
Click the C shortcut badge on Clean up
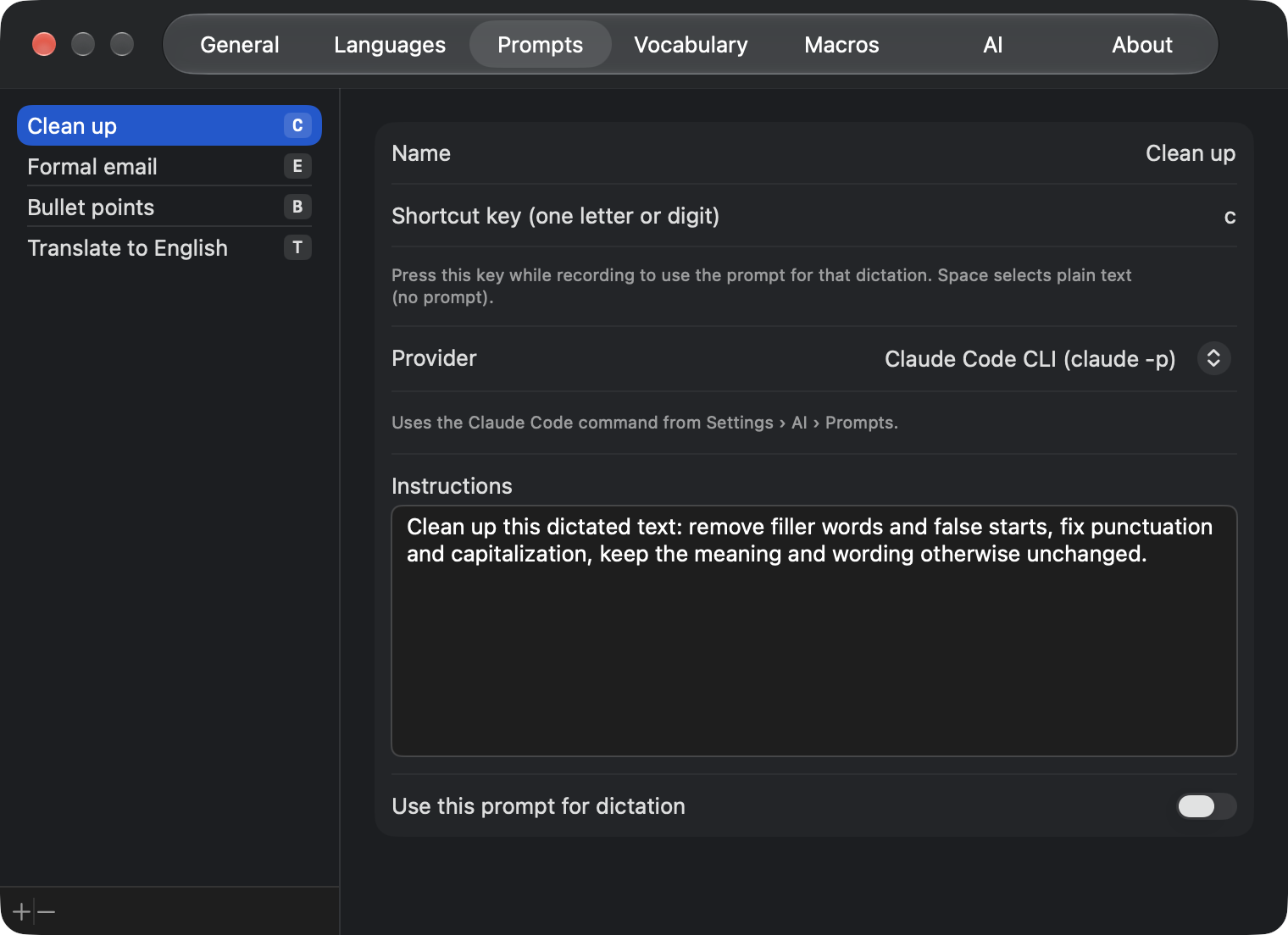[x=297, y=125]
